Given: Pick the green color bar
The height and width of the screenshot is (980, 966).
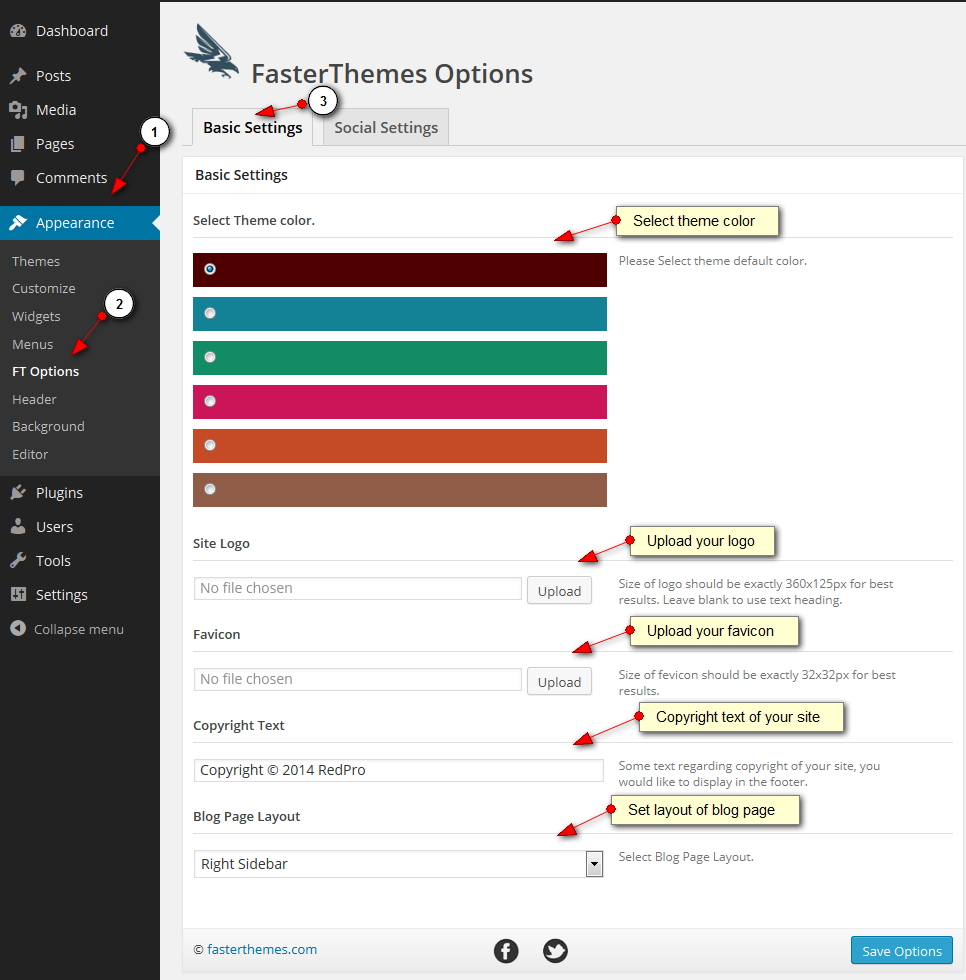Looking at the screenshot, I should coord(400,358).
